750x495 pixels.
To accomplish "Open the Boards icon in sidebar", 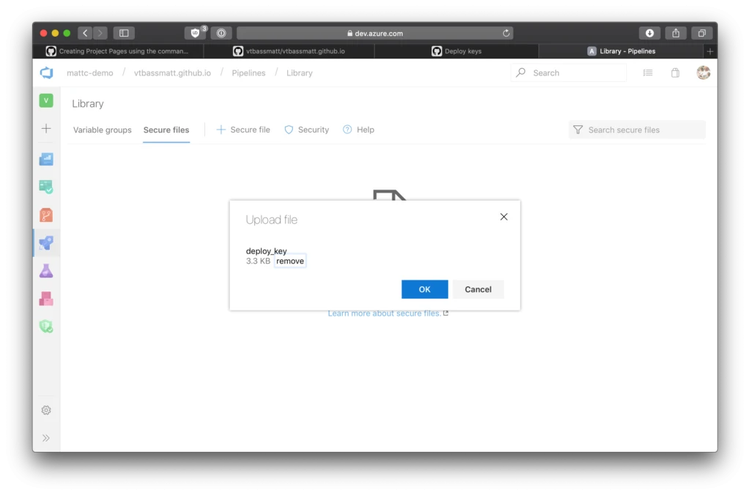I will click(x=46, y=187).
